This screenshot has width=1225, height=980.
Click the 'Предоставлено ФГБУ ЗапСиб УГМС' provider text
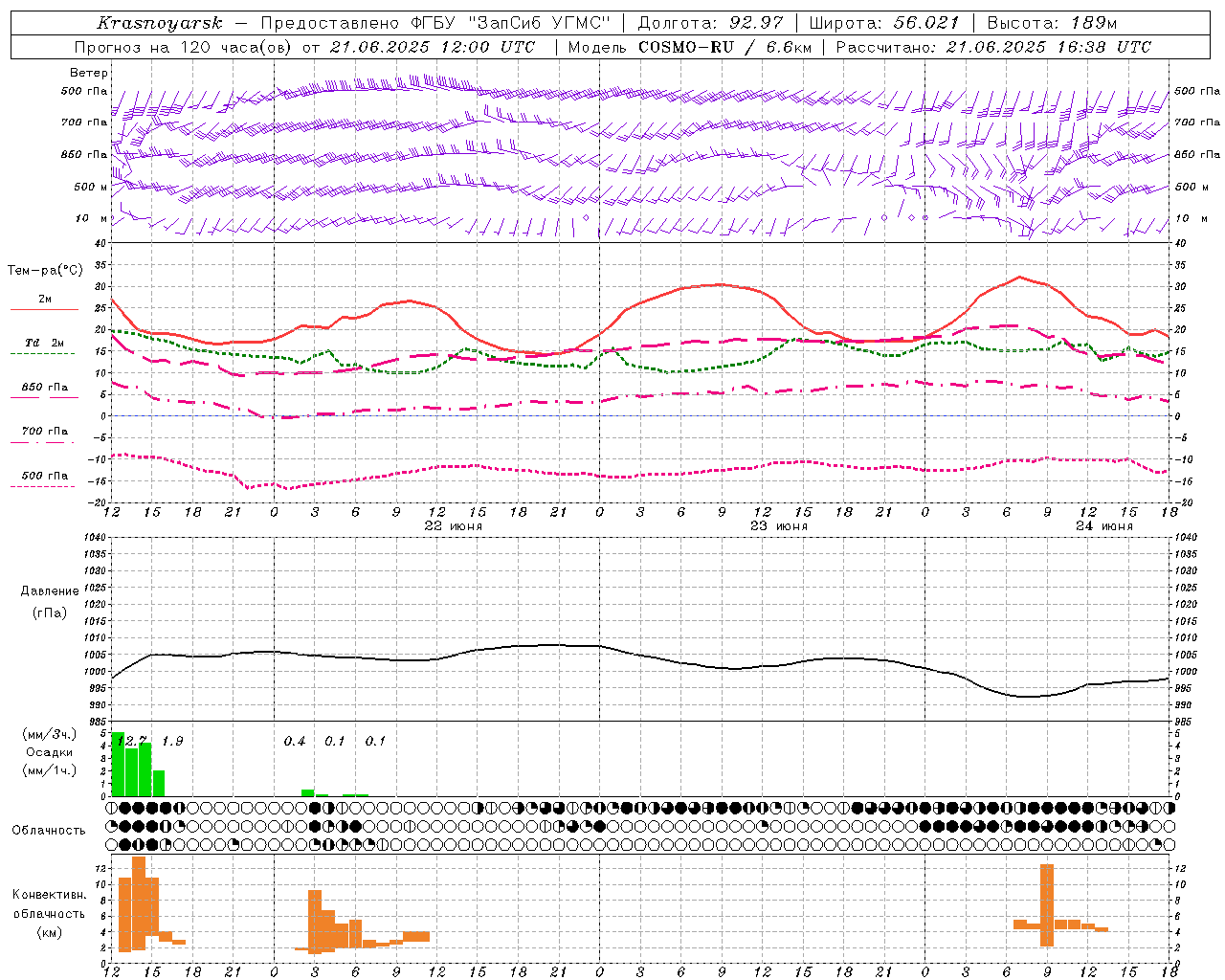coord(435,23)
